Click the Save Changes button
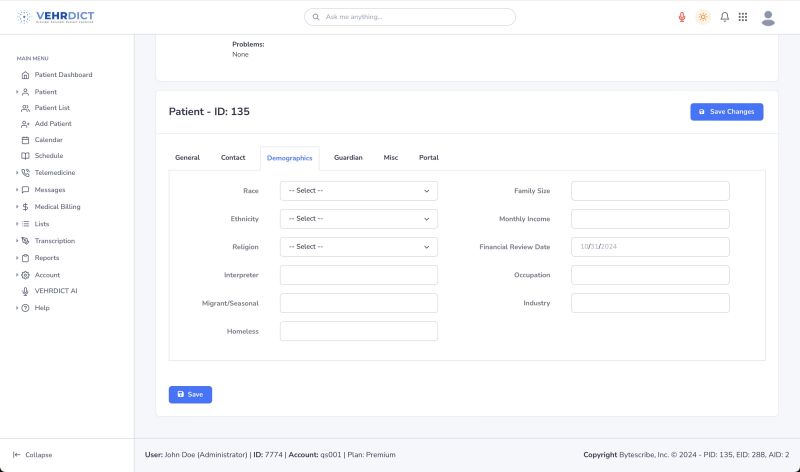Viewport: 800px width, 472px height. [x=727, y=112]
